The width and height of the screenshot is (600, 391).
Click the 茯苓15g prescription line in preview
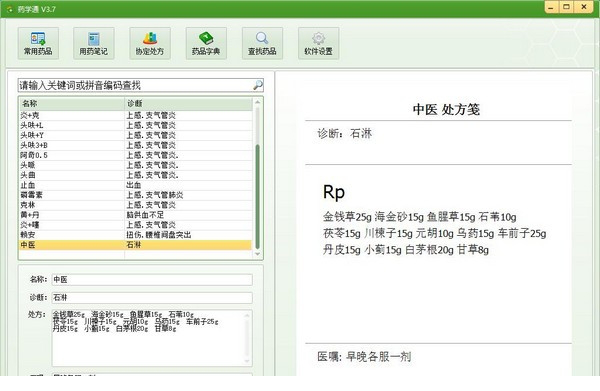(434, 233)
